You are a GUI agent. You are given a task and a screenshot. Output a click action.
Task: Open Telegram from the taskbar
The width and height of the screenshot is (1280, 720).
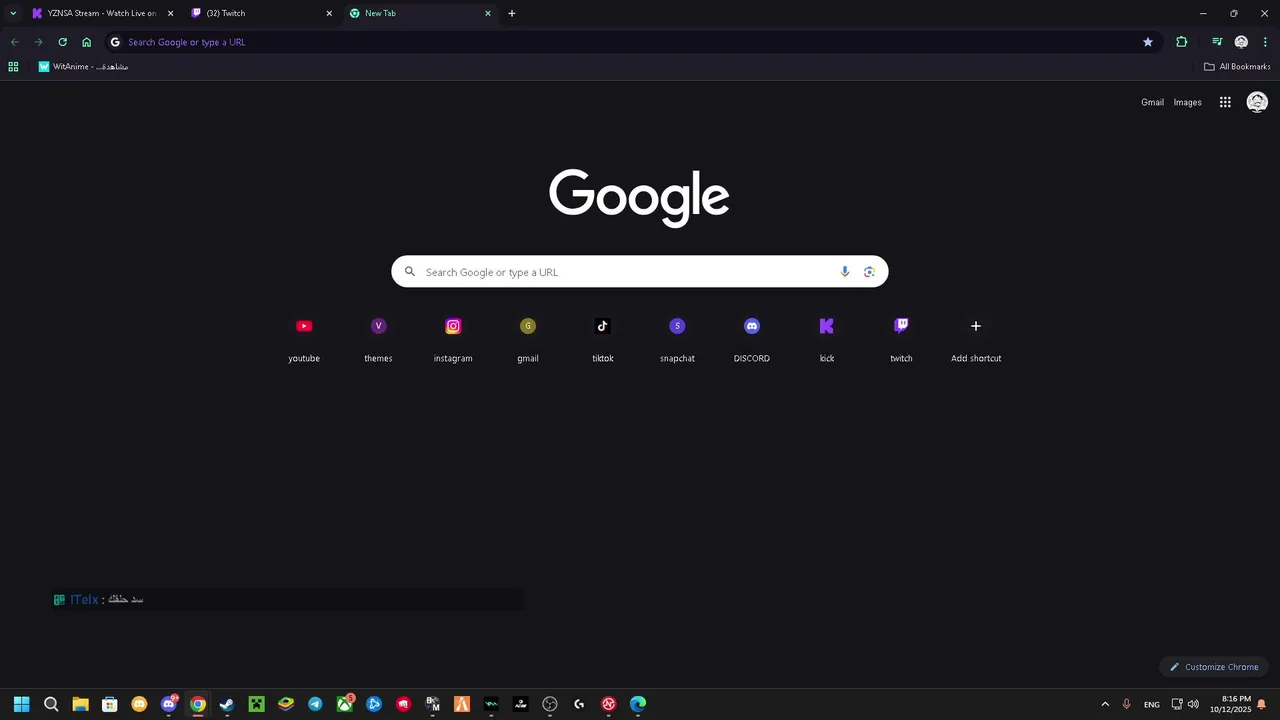(315, 704)
